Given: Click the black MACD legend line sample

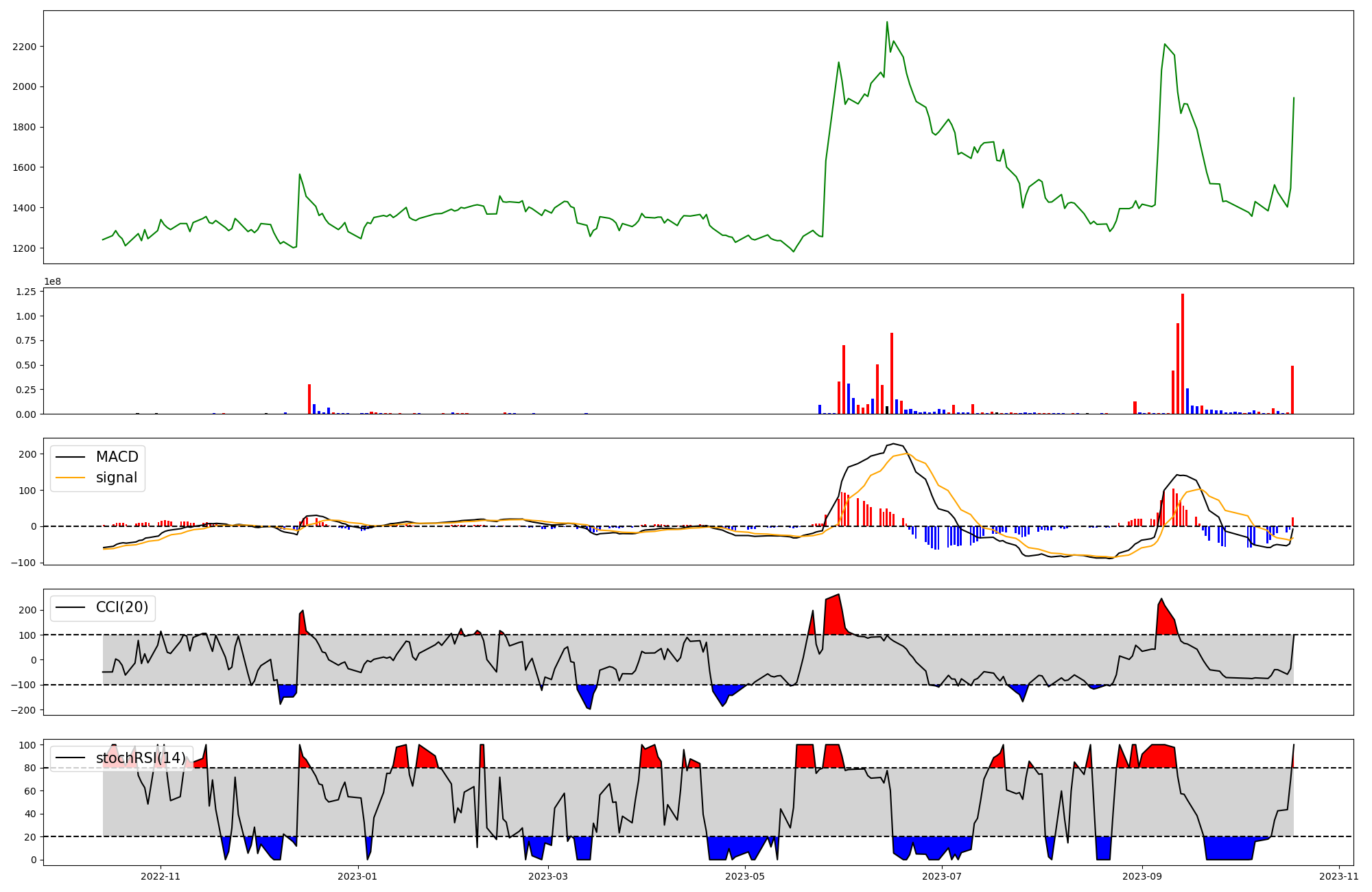Looking at the screenshot, I should pyautogui.click(x=70, y=457).
